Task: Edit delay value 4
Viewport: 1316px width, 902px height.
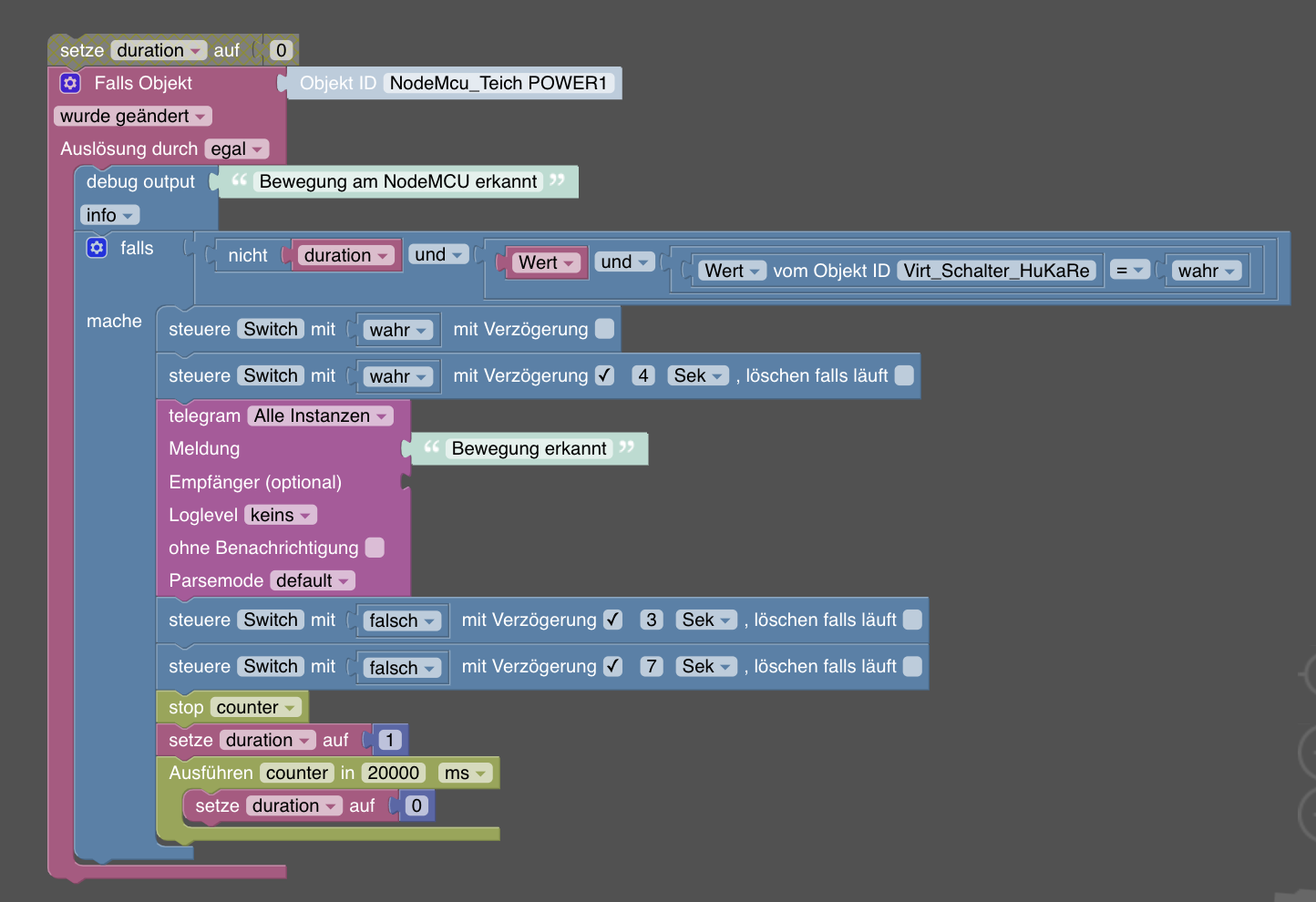Action: pos(643,375)
